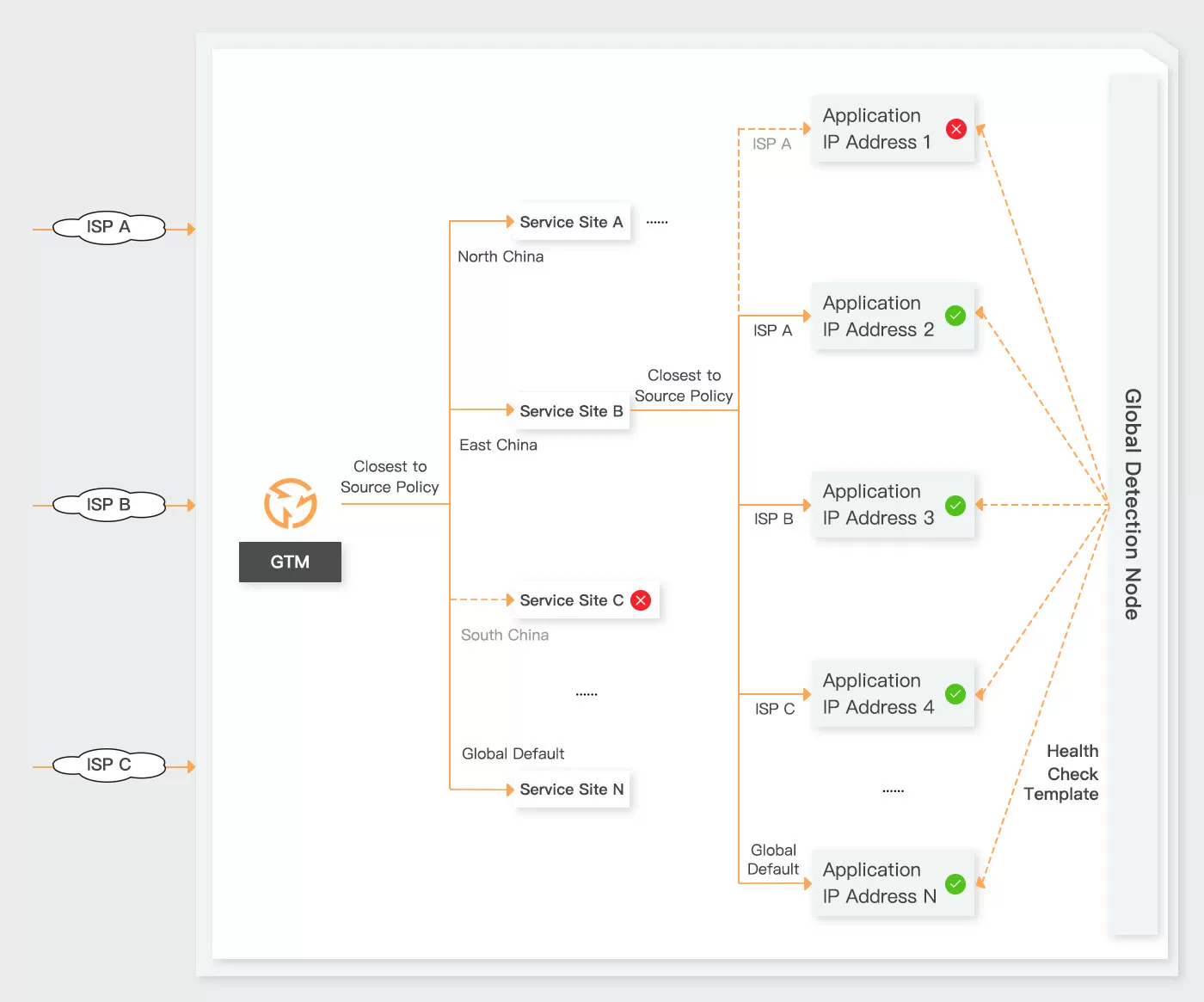This screenshot has width=1204, height=1002.
Task: Select the Service Site A node
Action: 571,222
